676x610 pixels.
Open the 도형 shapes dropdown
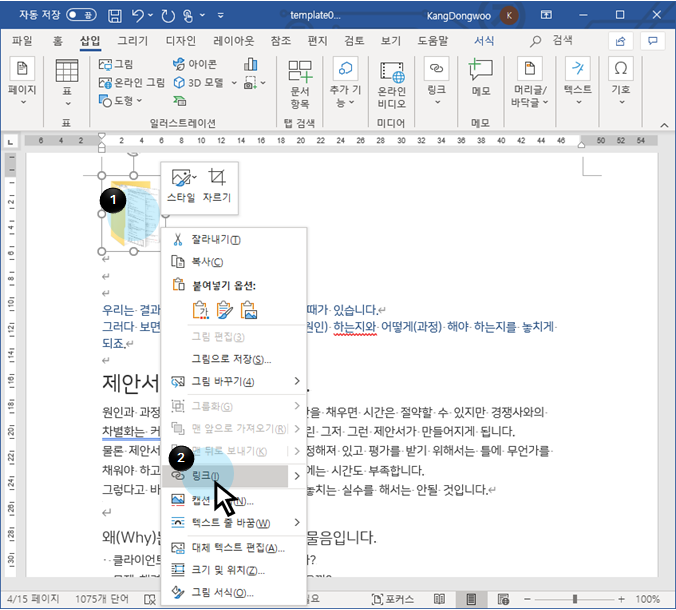tap(120, 100)
